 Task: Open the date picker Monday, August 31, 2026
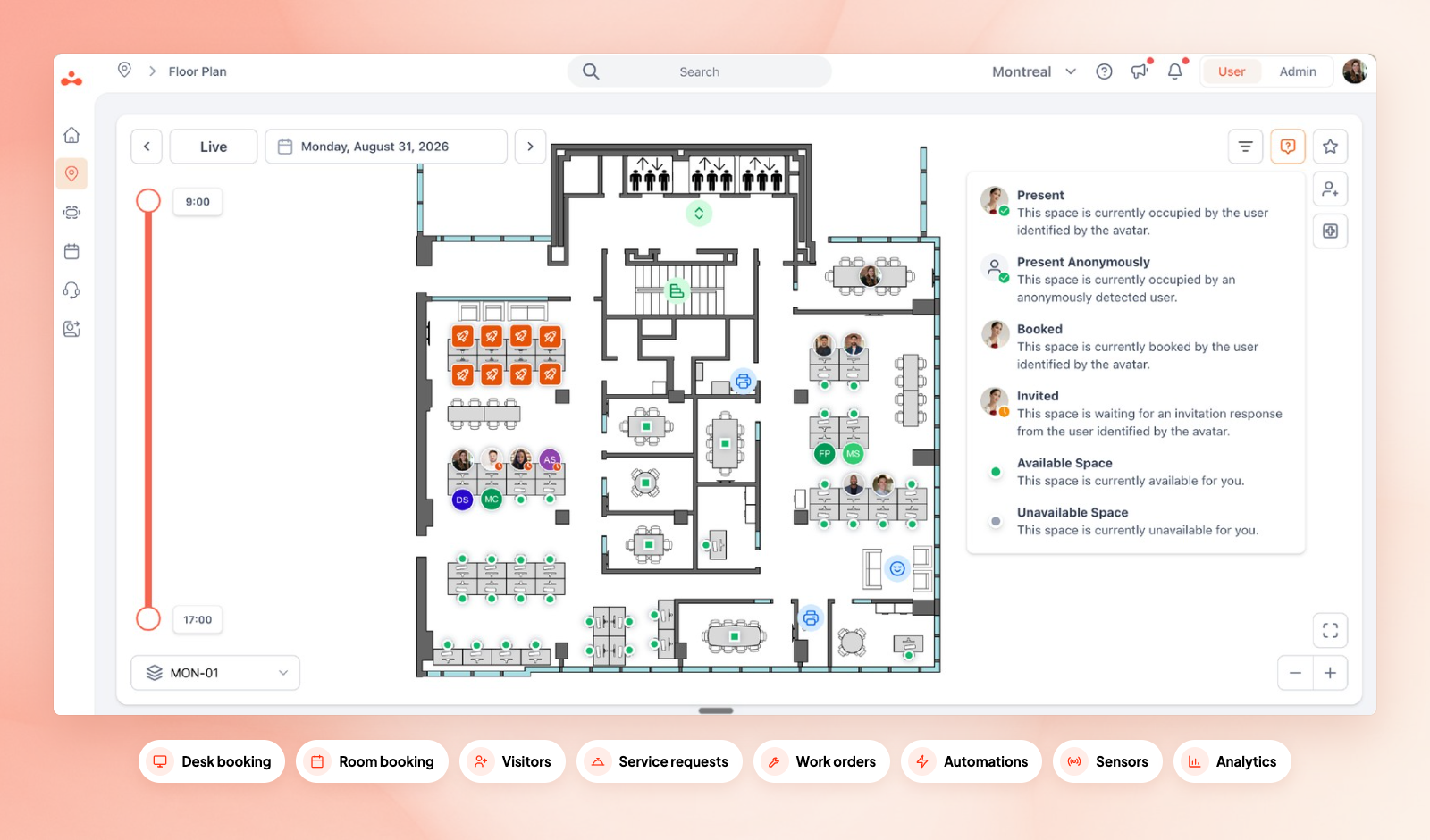pyautogui.click(x=386, y=147)
